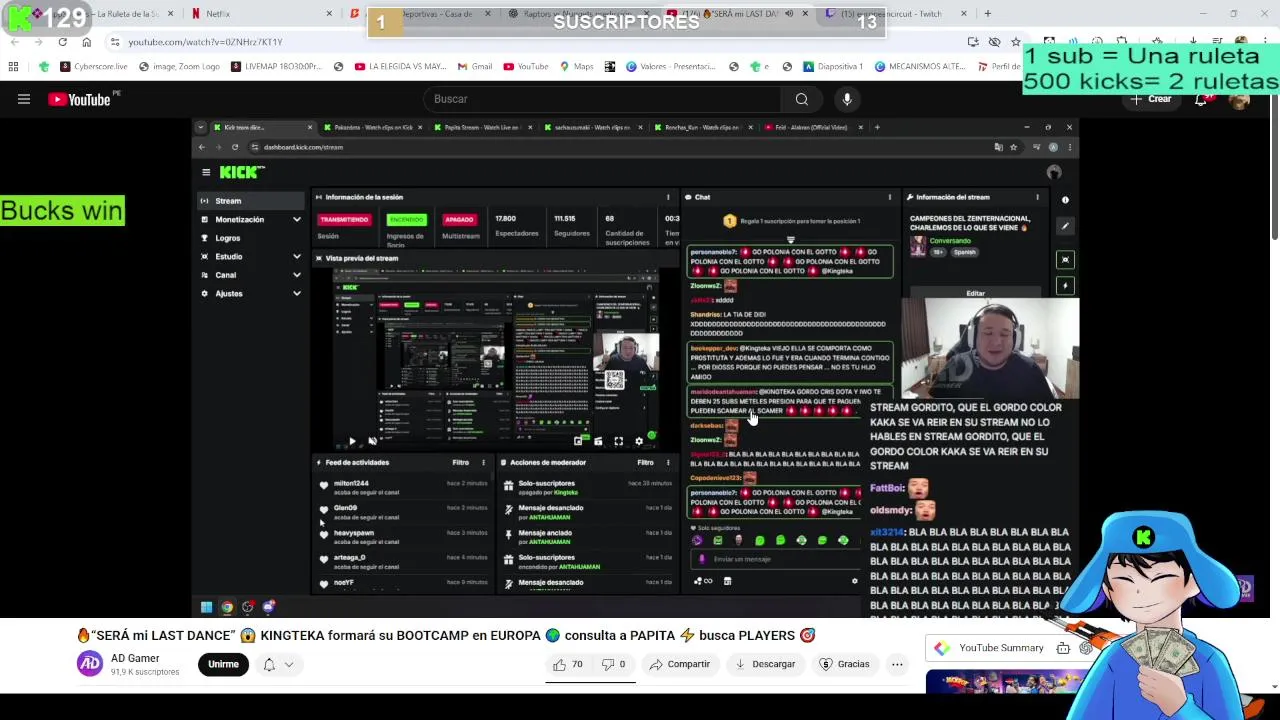Open Filtro in Feed de actividades

click(x=460, y=463)
